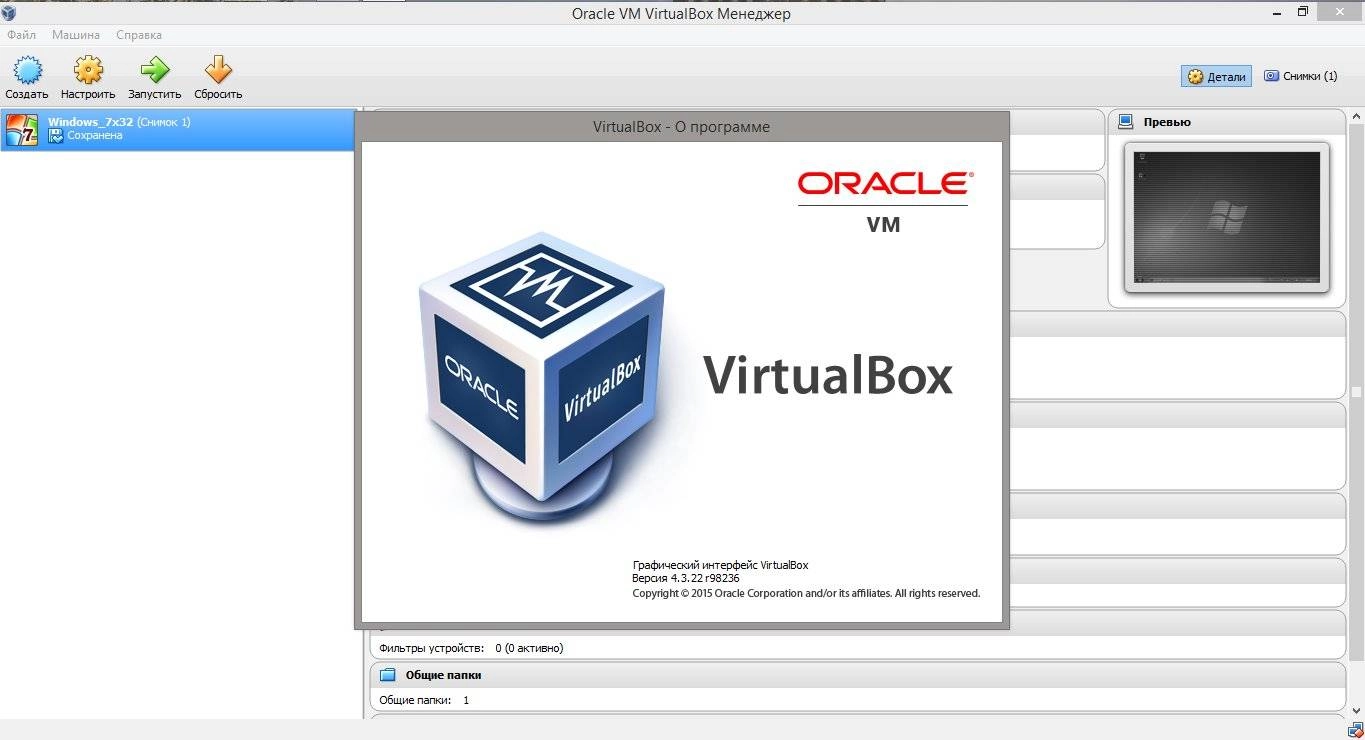Click the Общие папки folder icon
This screenshot has height=740, width=1365.
click(388, 675)
